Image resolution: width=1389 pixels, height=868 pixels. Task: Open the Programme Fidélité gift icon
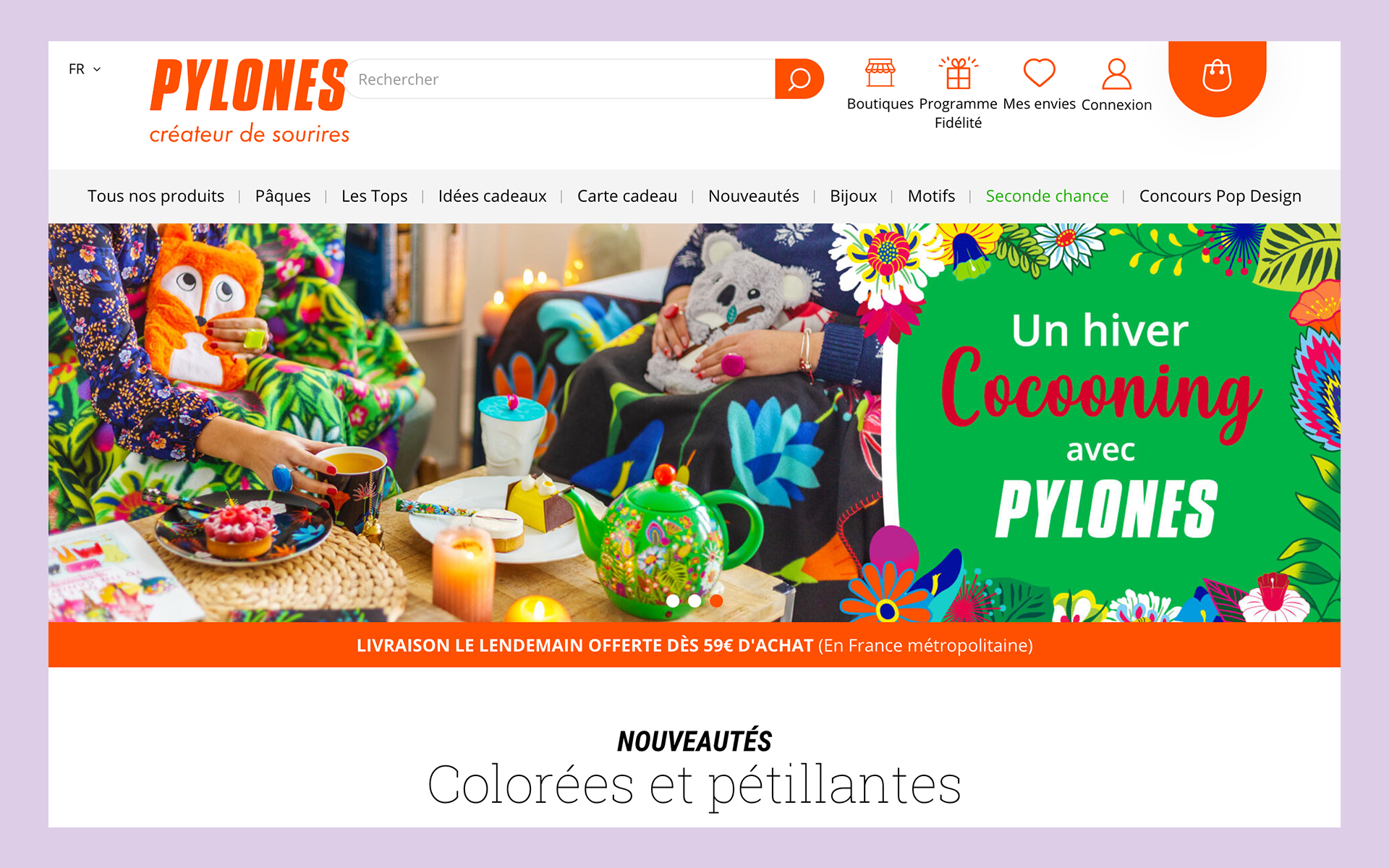pos(958,73)
